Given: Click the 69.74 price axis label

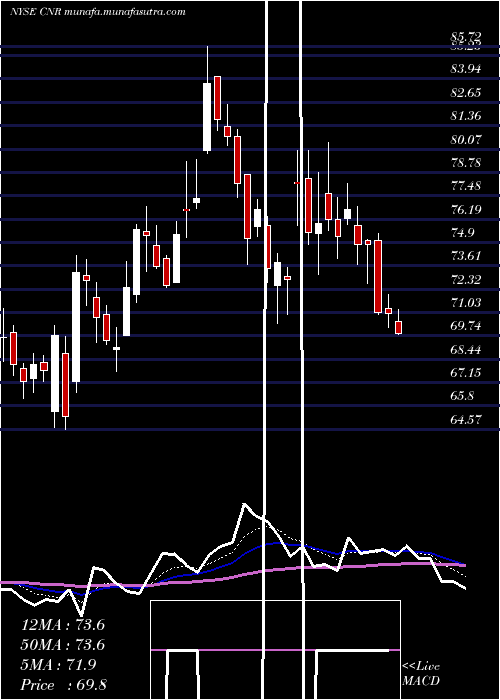Looking at the screenshot, I should (466, 326).
